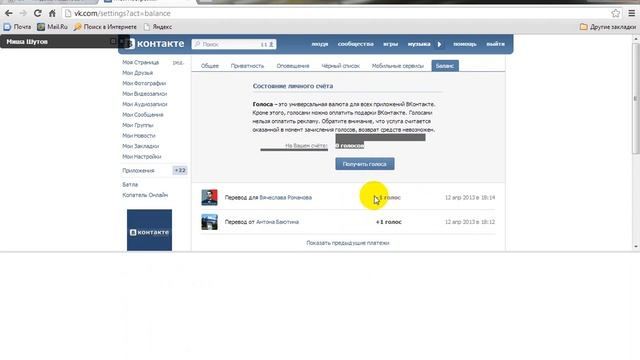Open Антона Бахтина avatar thumbnail
Image resolution: width=640 pixels, height=360 pixels.
(209, 222)
